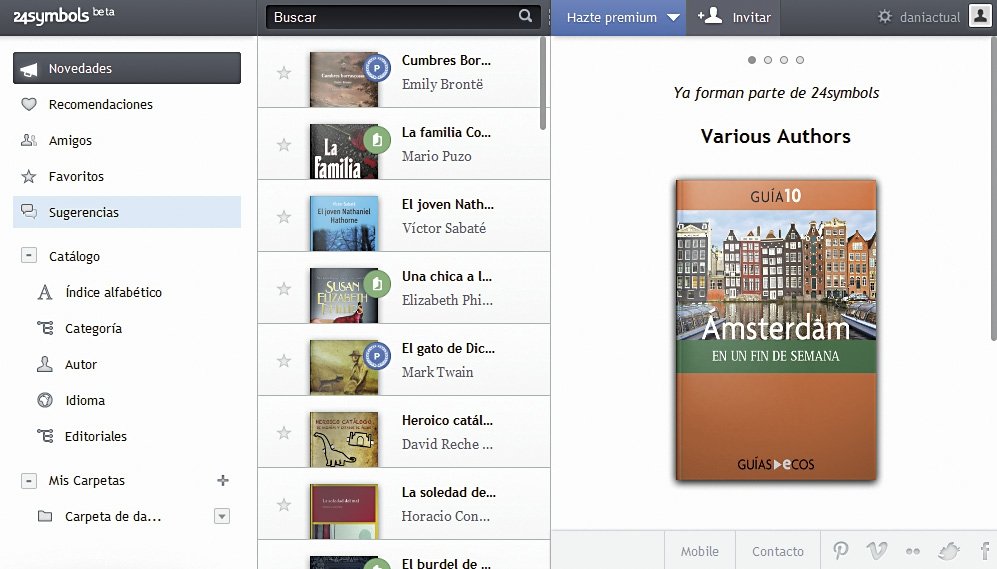Select author Emily Brontë
The height and width of the screenshot is (569, 997).
click(x=443, y=84)
